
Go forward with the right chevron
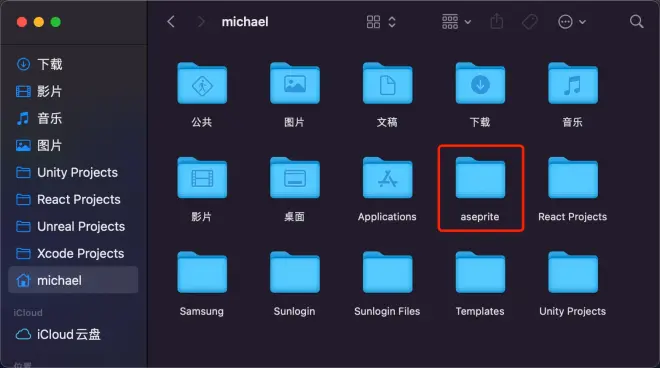pos(201,22)
